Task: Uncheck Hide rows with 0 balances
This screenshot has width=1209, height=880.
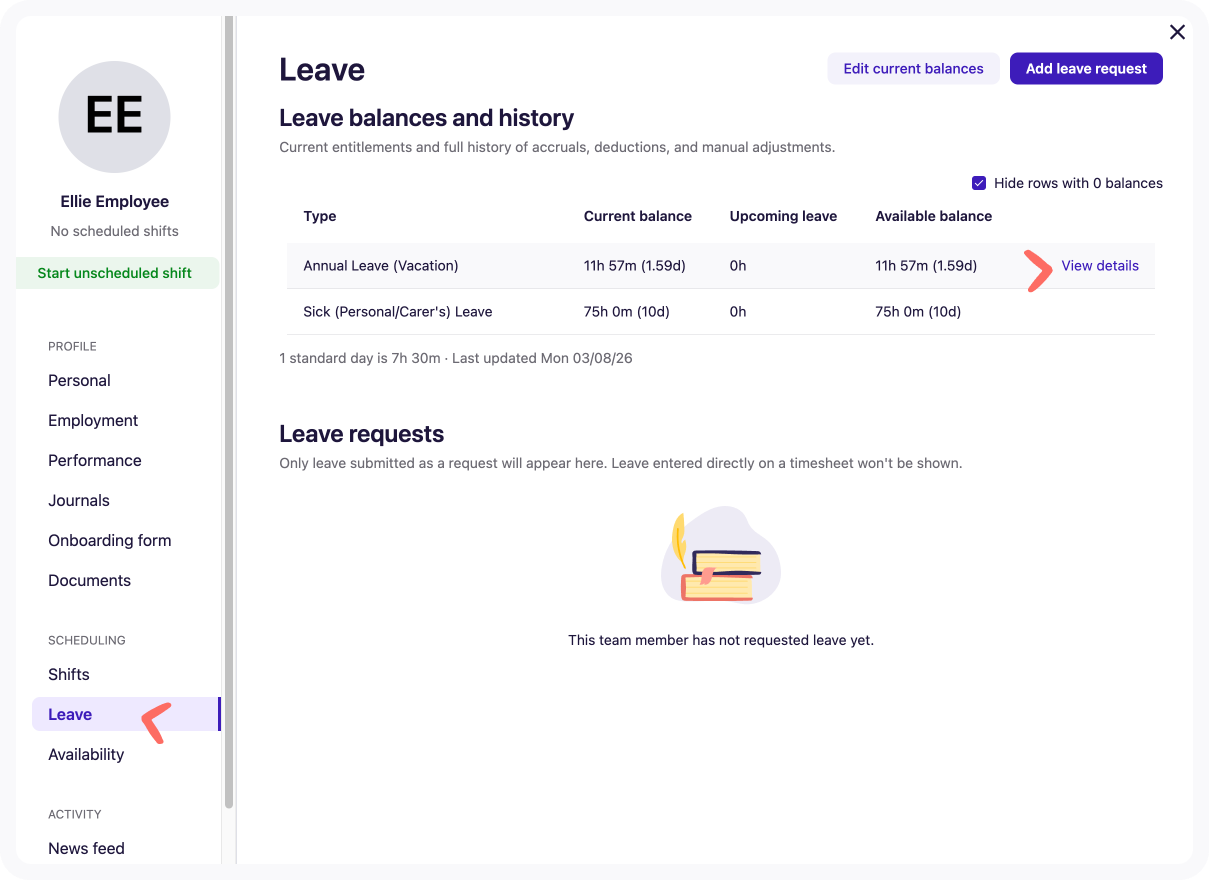Action: click(979, 183)
